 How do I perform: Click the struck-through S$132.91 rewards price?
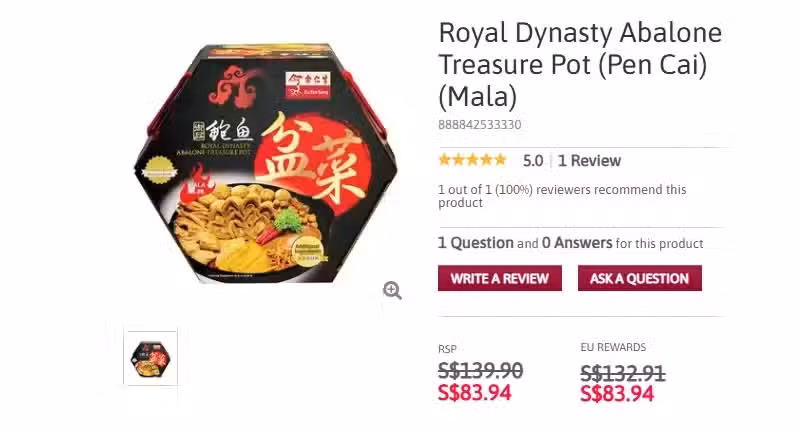(x=622, y=373)
